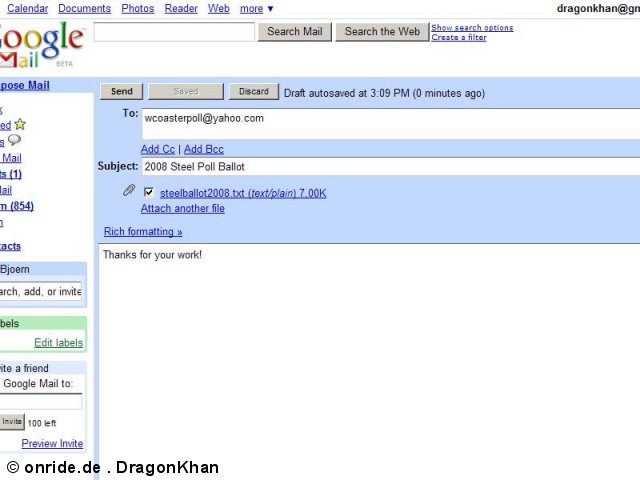Uncheck the steelballot2008.txt attachment checkbox
This screenshot has height=480, width=640.
[149, 192]
